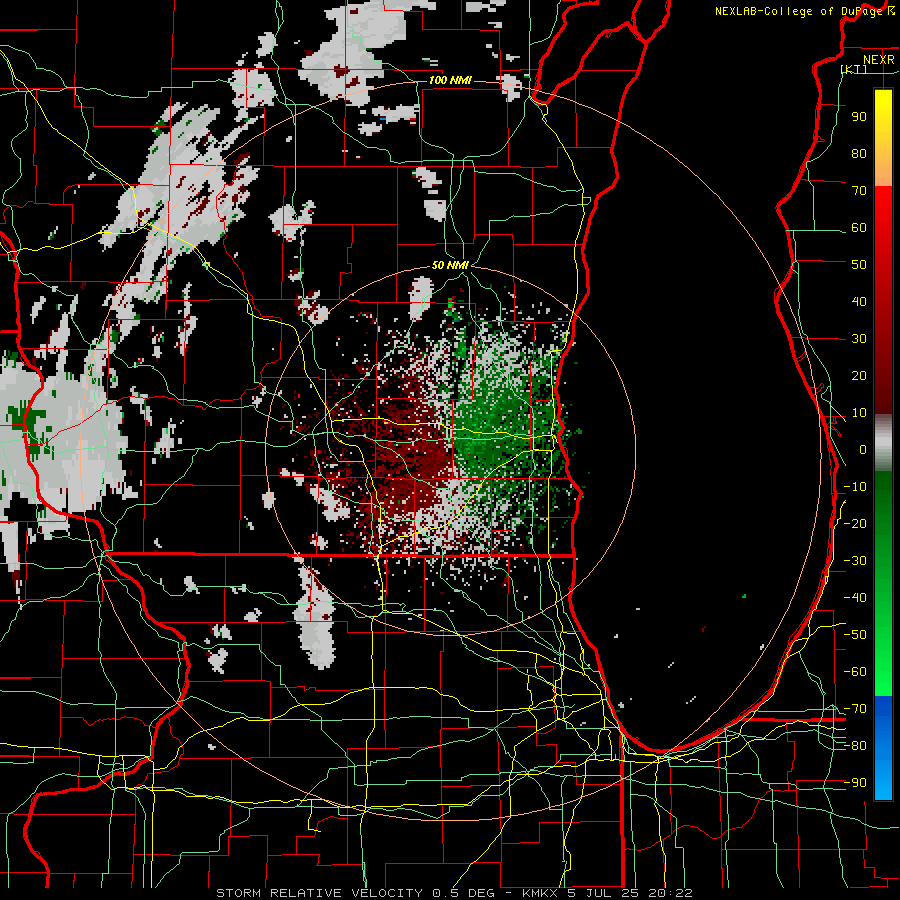Click the -70 value on the velocity scale

coord(855,709)
